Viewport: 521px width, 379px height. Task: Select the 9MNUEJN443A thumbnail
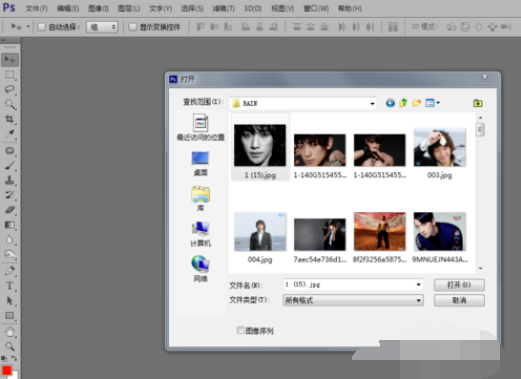coord(440,231)
